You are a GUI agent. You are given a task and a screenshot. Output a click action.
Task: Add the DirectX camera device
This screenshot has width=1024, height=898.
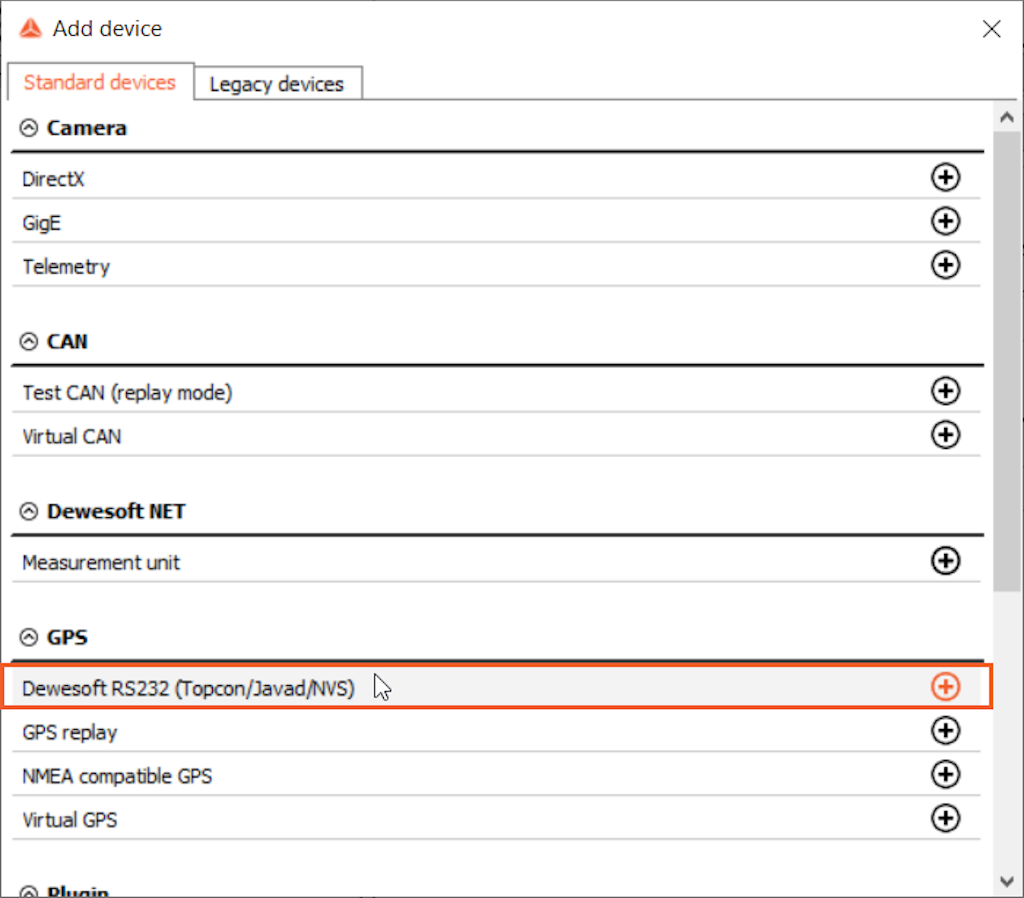(x=945, y=177)
